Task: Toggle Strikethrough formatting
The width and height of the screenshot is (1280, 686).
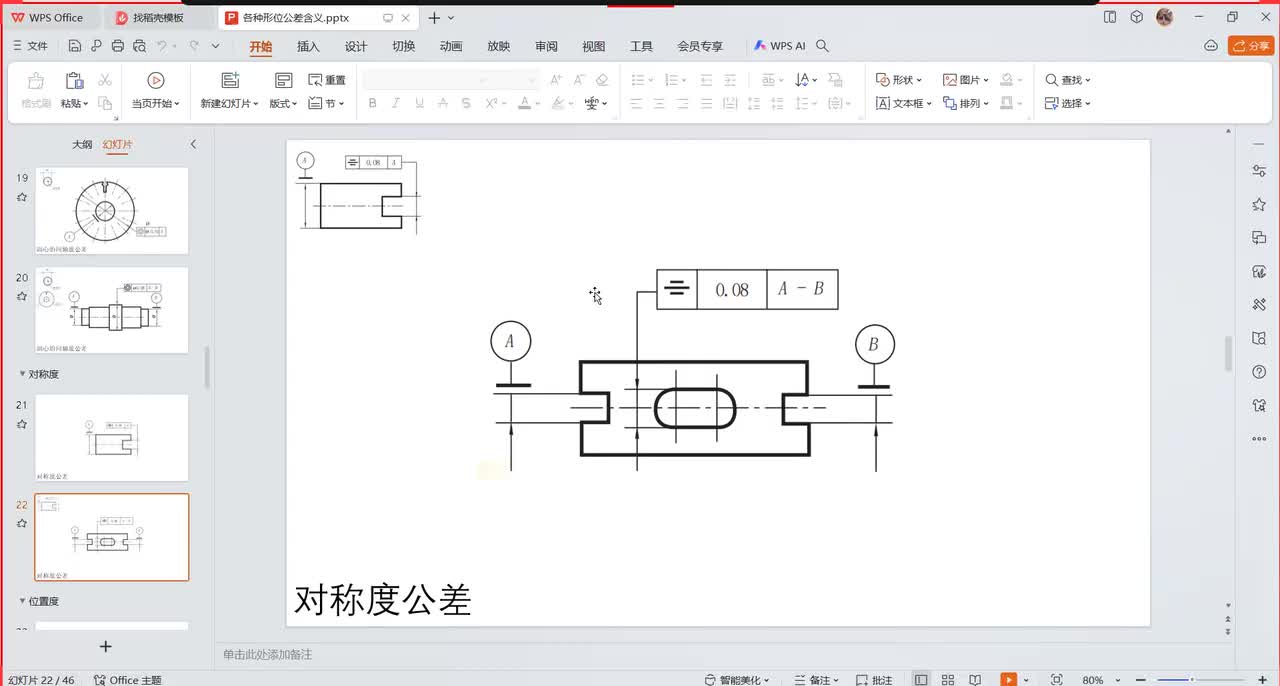Action: [443, 103]
